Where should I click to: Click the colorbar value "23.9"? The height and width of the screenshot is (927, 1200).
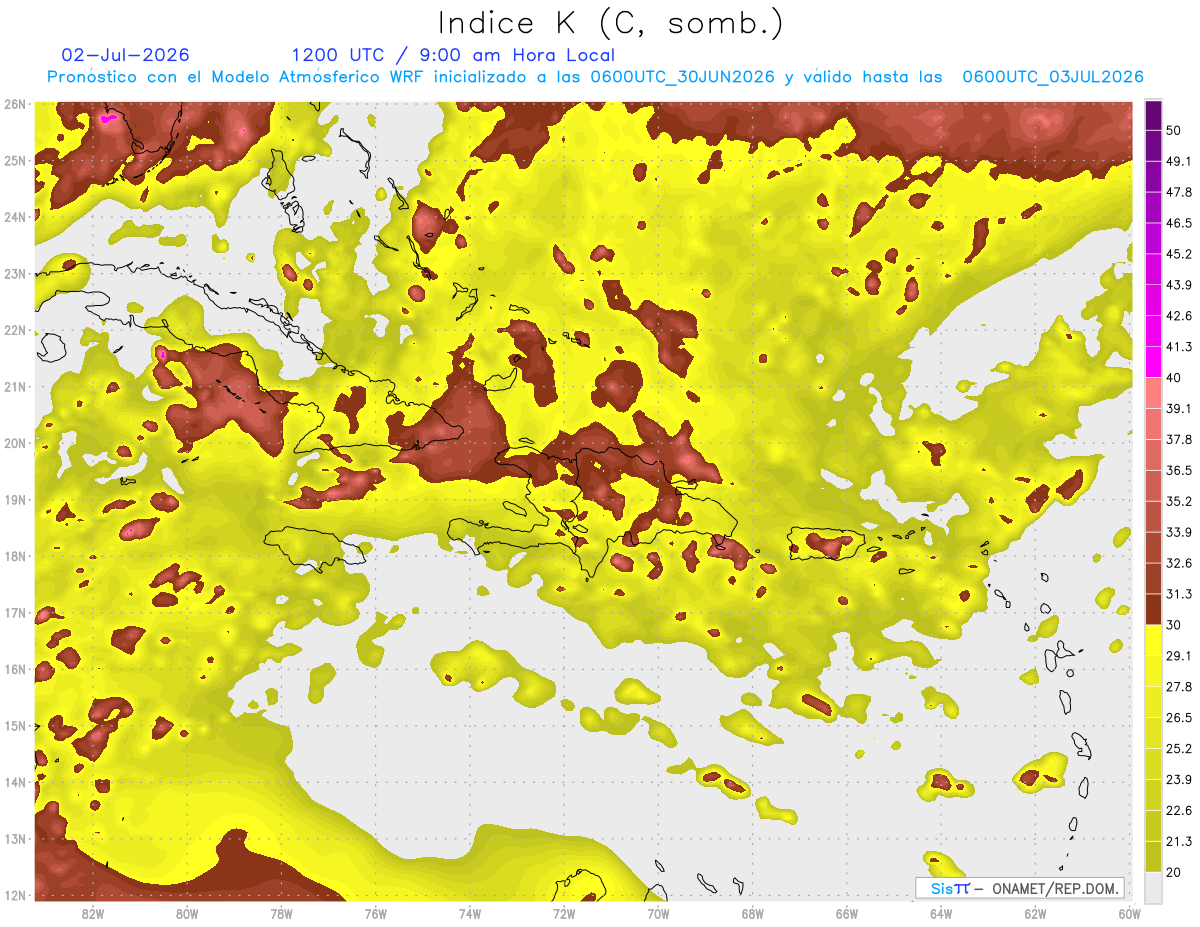[x=1179, y=780]
